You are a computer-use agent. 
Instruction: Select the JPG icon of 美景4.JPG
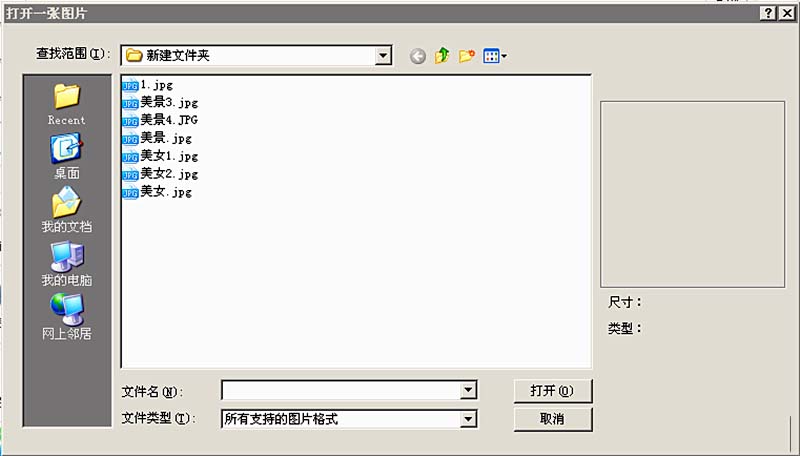click(x=131, y=121)
